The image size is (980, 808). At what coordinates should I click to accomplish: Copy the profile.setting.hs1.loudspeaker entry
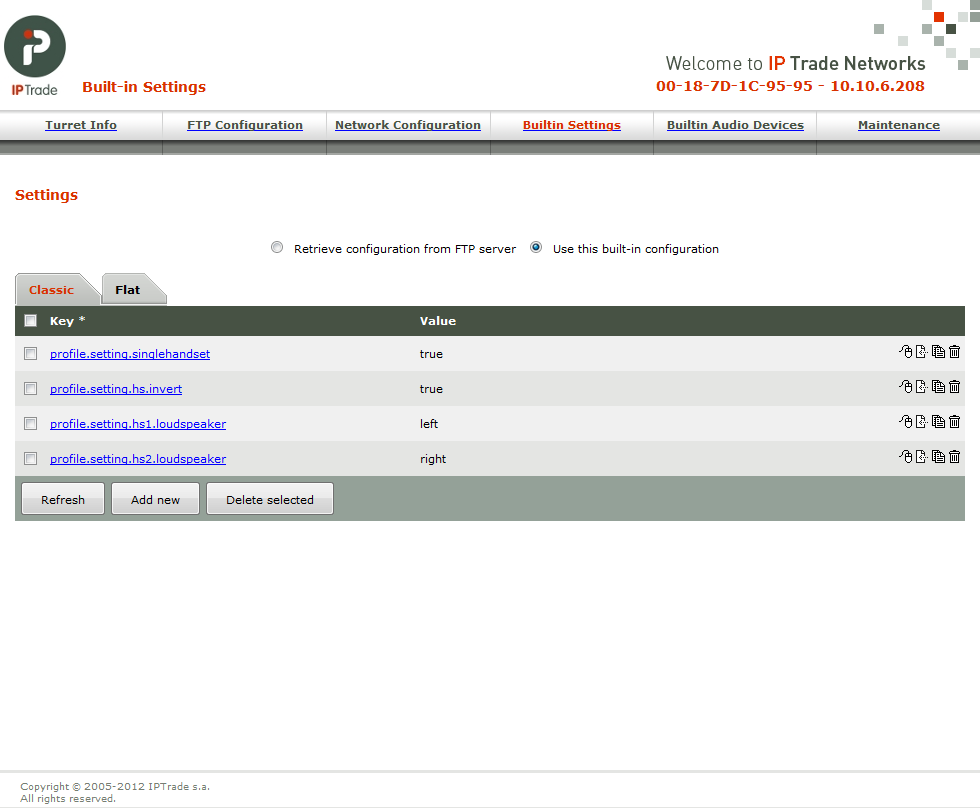[x=938, y=422]
